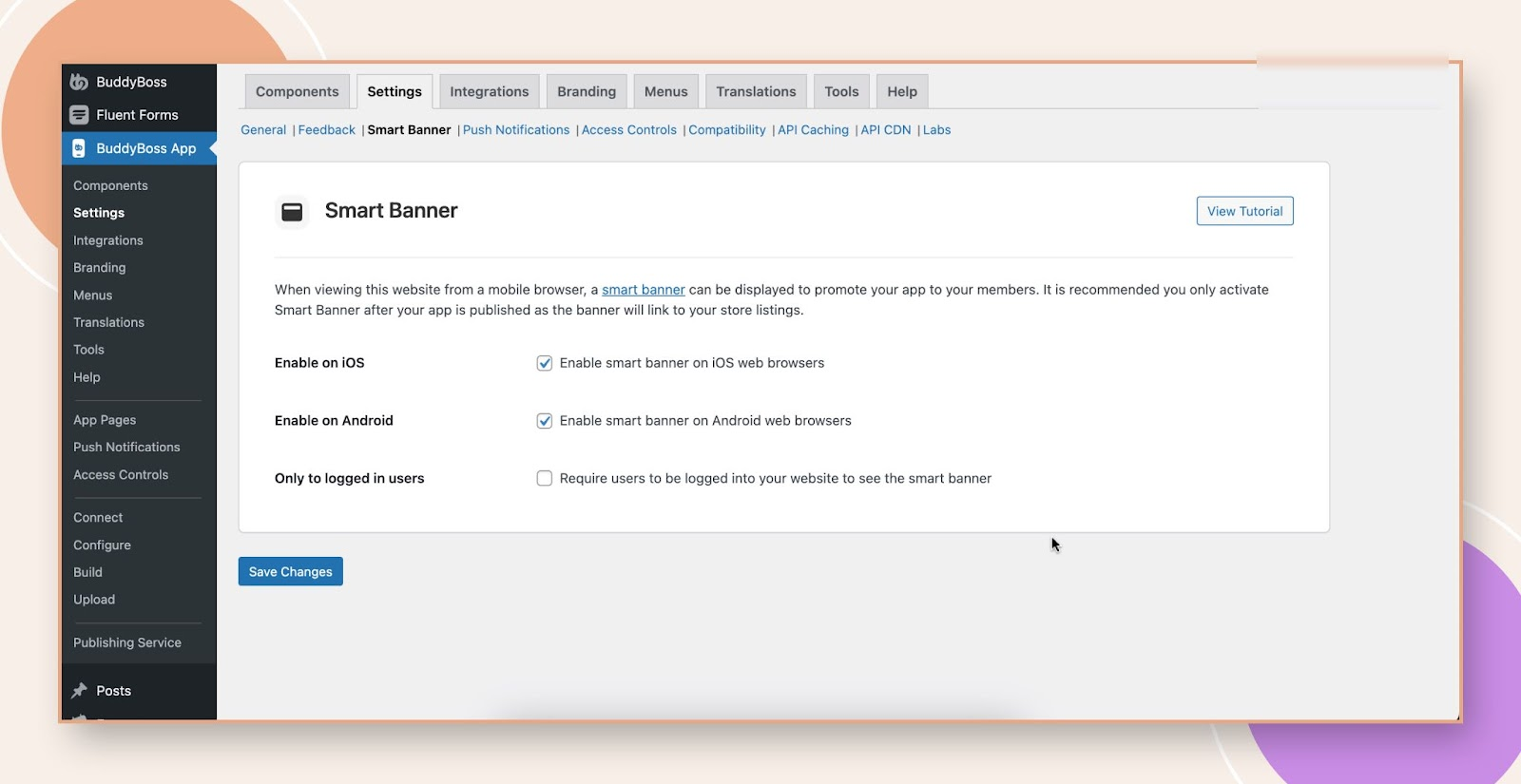Click the Enable on iOS label

coord(319,363)
